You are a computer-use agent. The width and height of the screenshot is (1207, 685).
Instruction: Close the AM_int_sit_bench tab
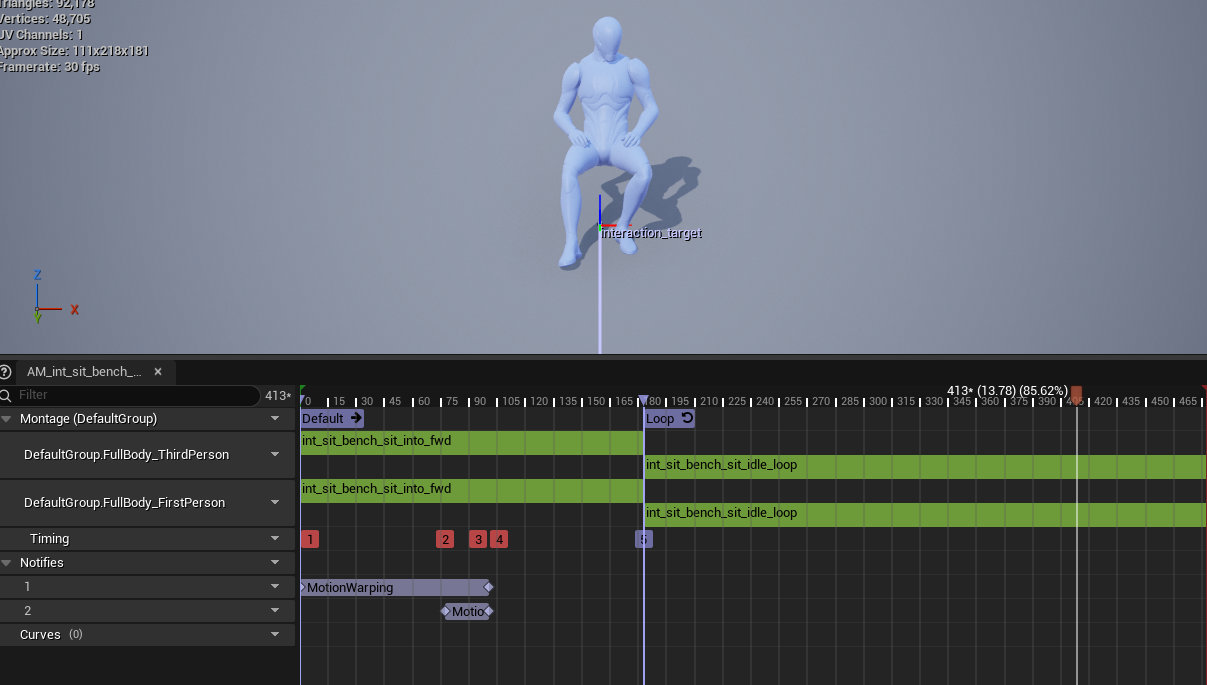click(158, 372)
